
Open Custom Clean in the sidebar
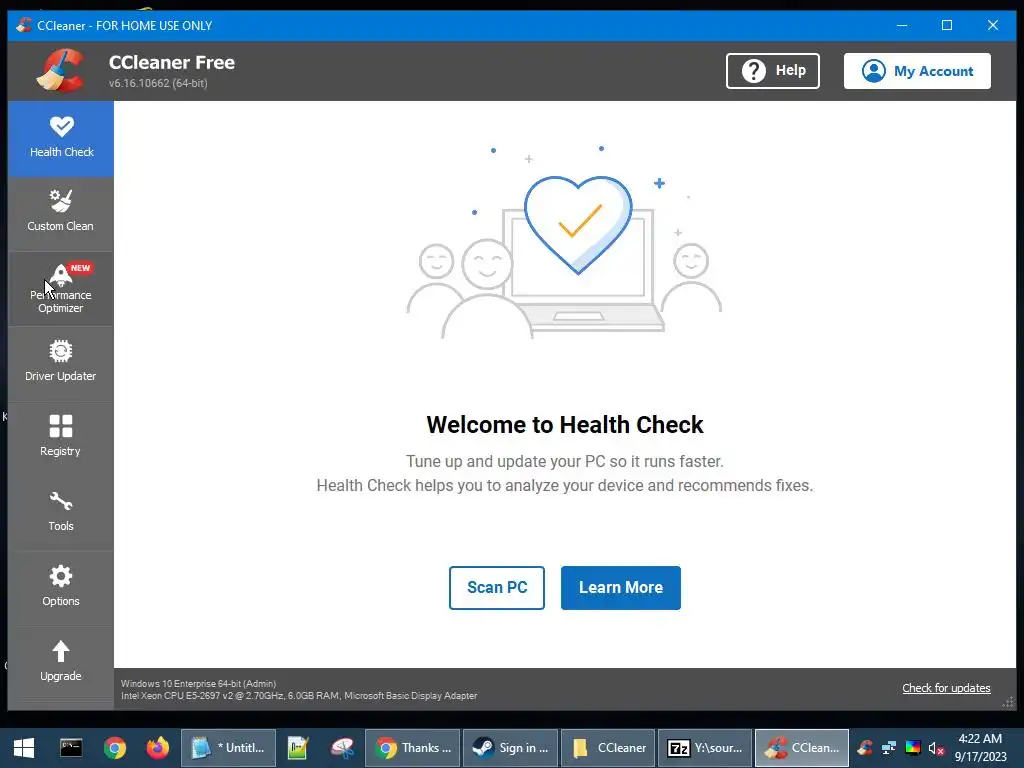click(61, 213)
